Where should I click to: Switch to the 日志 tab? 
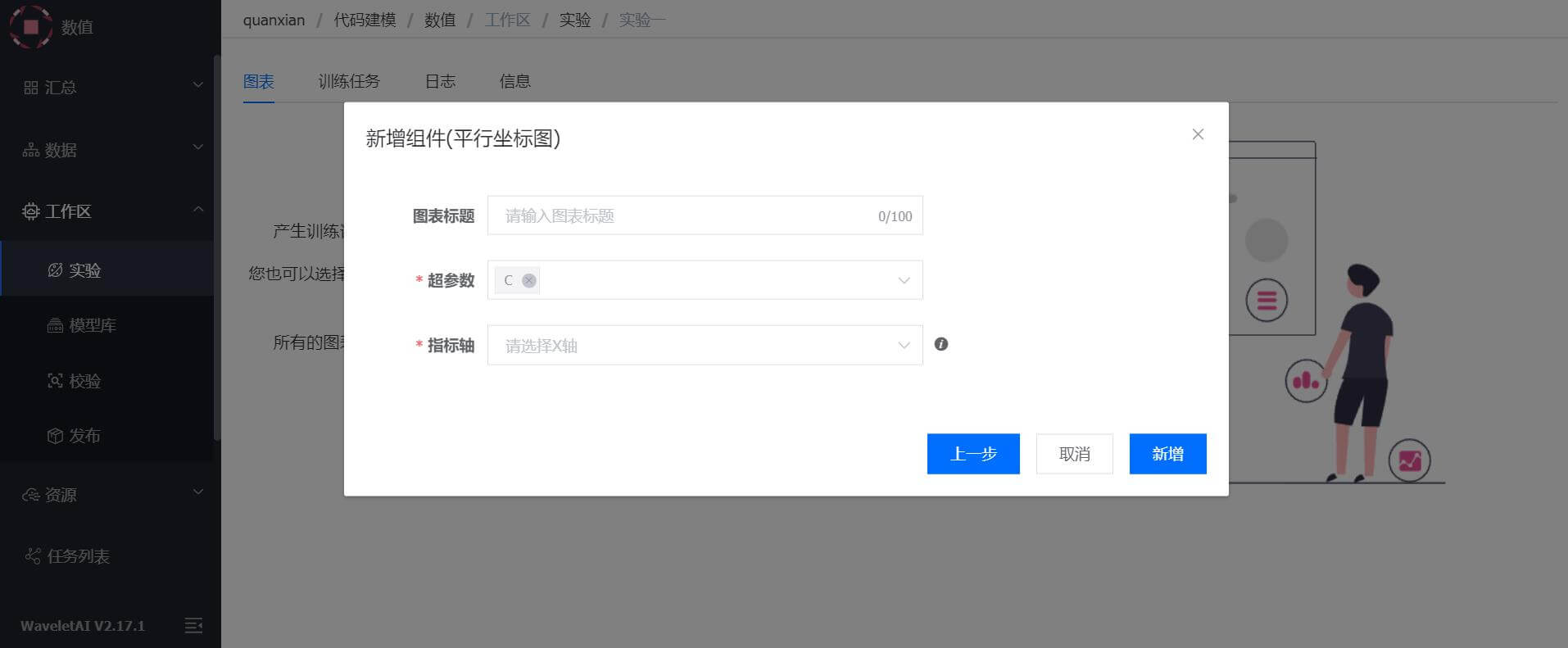coord(440,81)
